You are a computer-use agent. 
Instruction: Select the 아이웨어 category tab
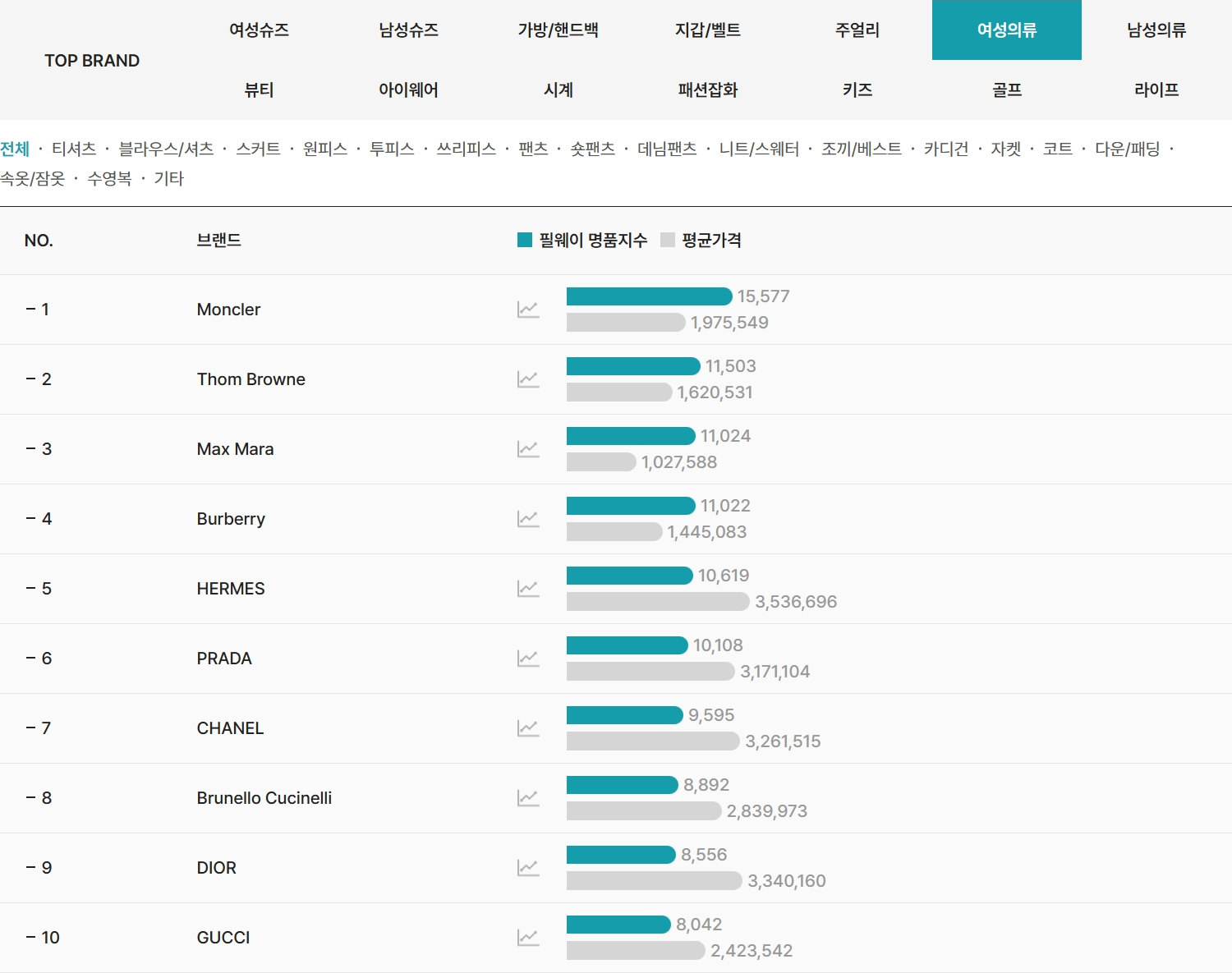pyautogui.click(x=408, y=90)
